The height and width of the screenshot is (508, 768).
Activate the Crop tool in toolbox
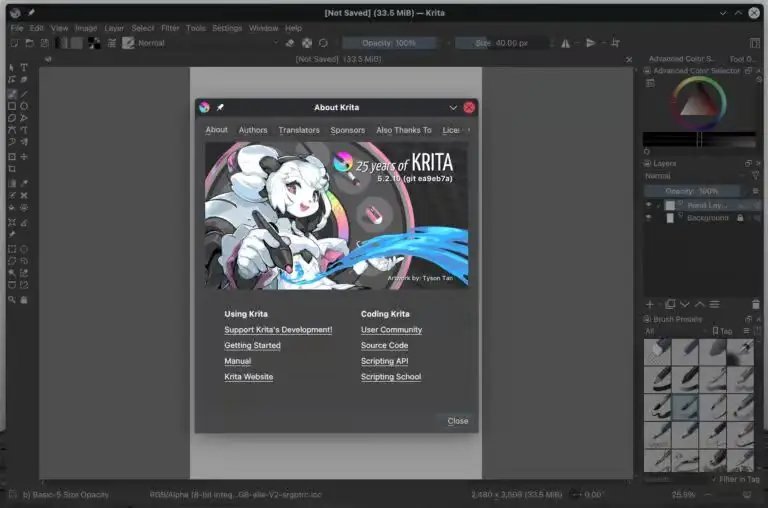tap(12, 169)
